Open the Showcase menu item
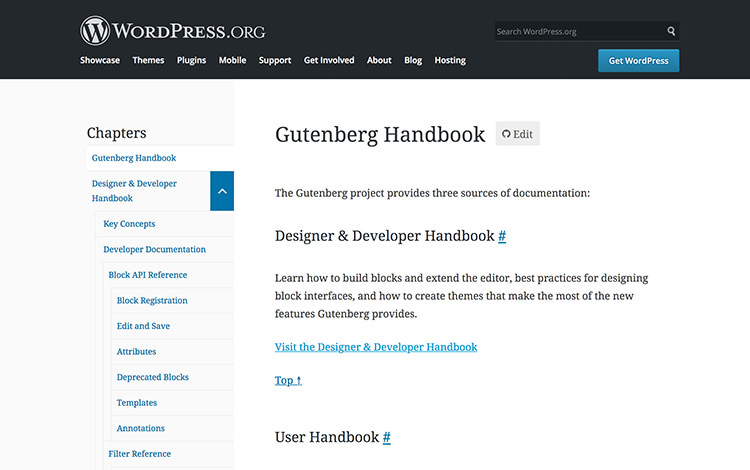The width and height of the screenshot is (750, 470). (x=100, y=60)
